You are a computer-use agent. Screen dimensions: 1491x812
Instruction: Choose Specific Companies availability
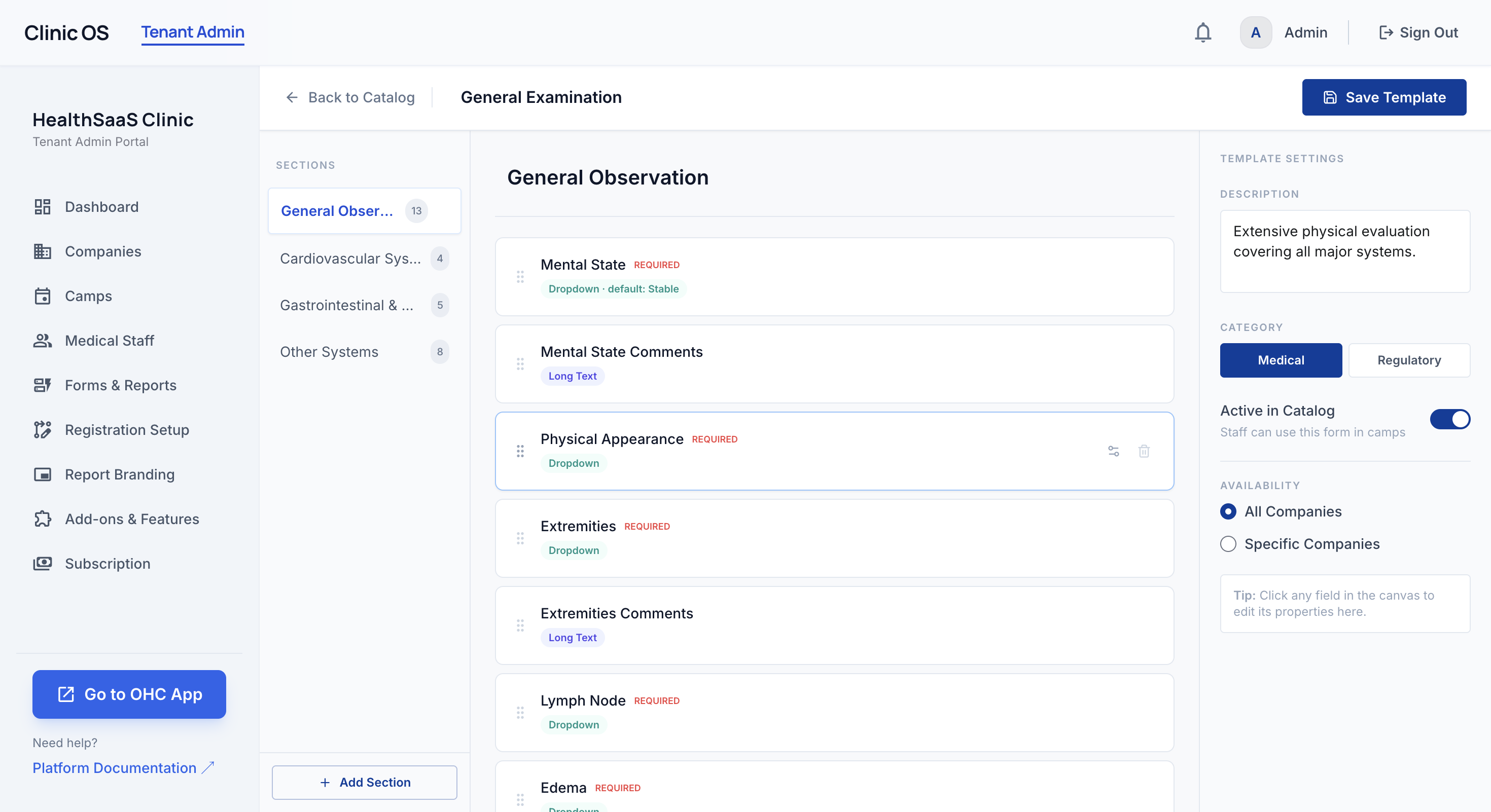[x=1228, y=544]
